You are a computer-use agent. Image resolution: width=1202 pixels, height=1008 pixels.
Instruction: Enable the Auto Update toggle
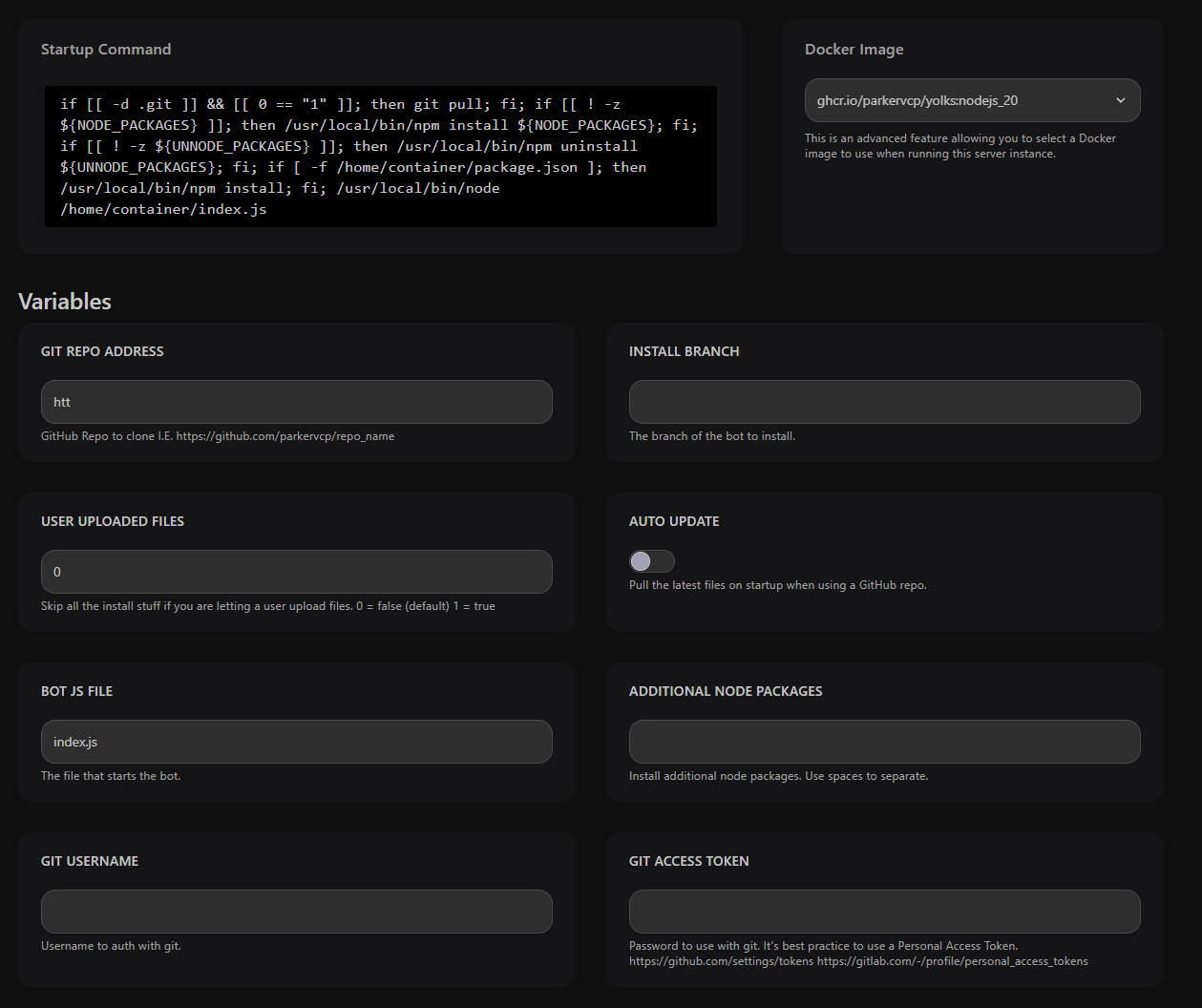coord(651,561)
